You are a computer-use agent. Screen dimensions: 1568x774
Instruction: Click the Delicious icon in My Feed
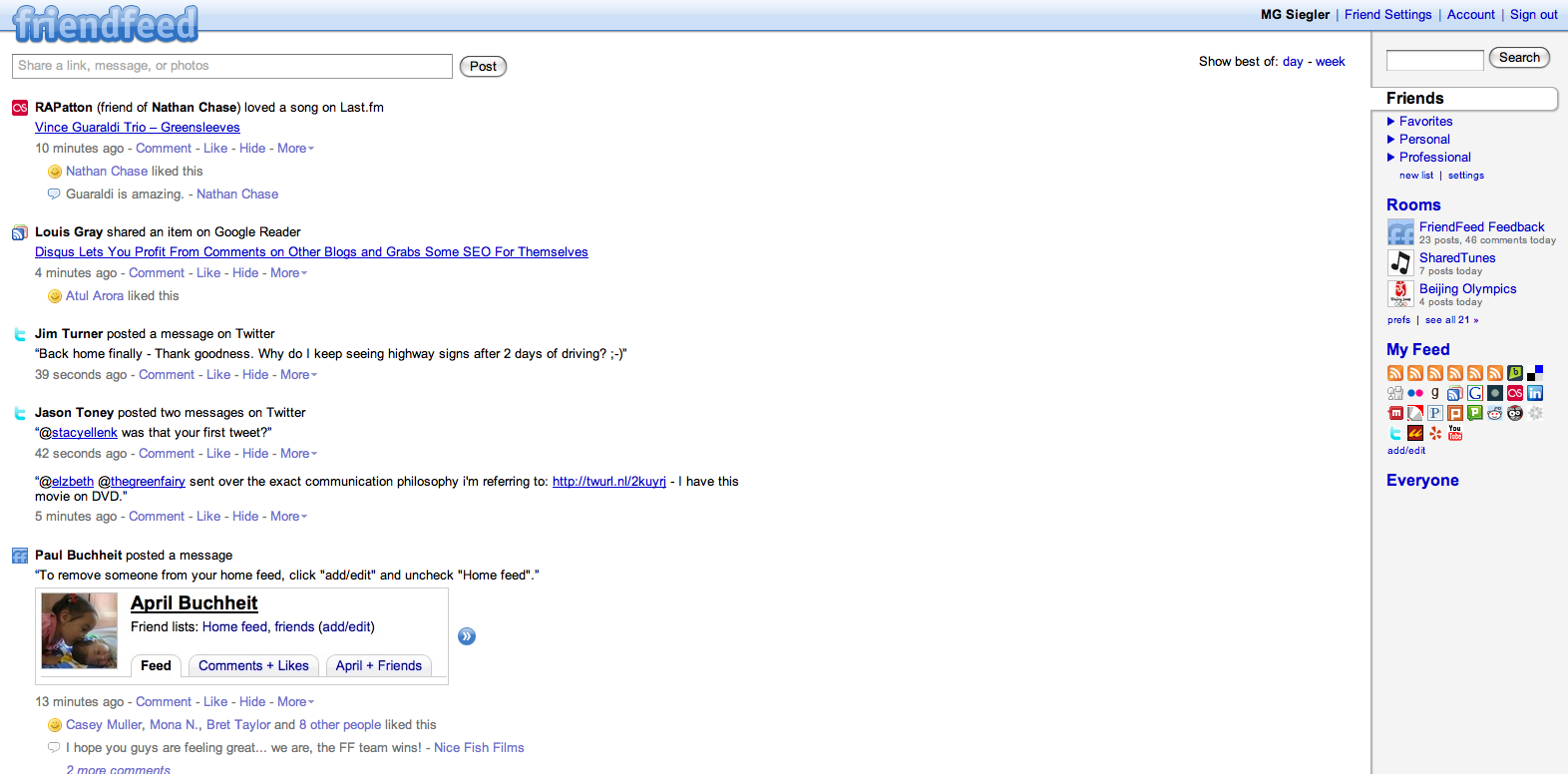(1535, 373)
